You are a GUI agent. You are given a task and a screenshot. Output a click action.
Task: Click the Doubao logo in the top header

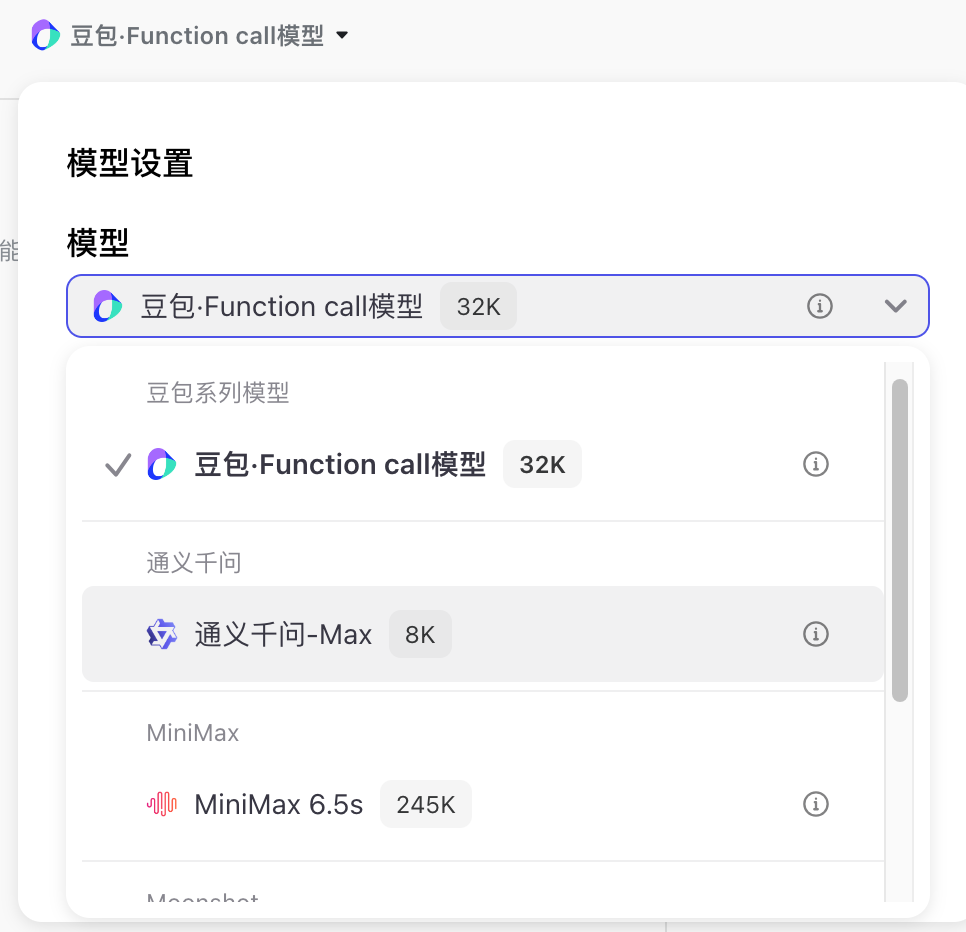46,36
